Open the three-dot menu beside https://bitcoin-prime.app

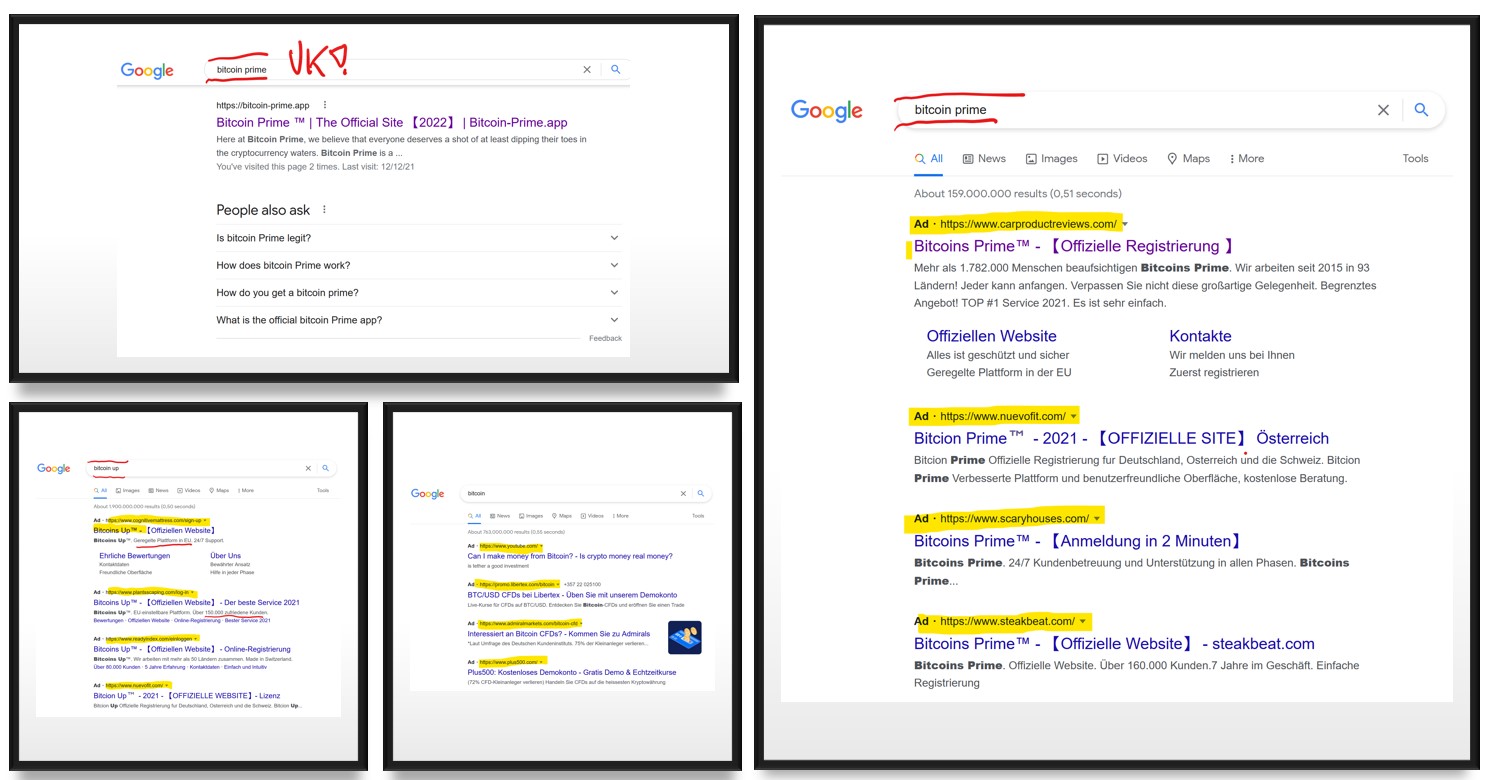coord(325,105)
